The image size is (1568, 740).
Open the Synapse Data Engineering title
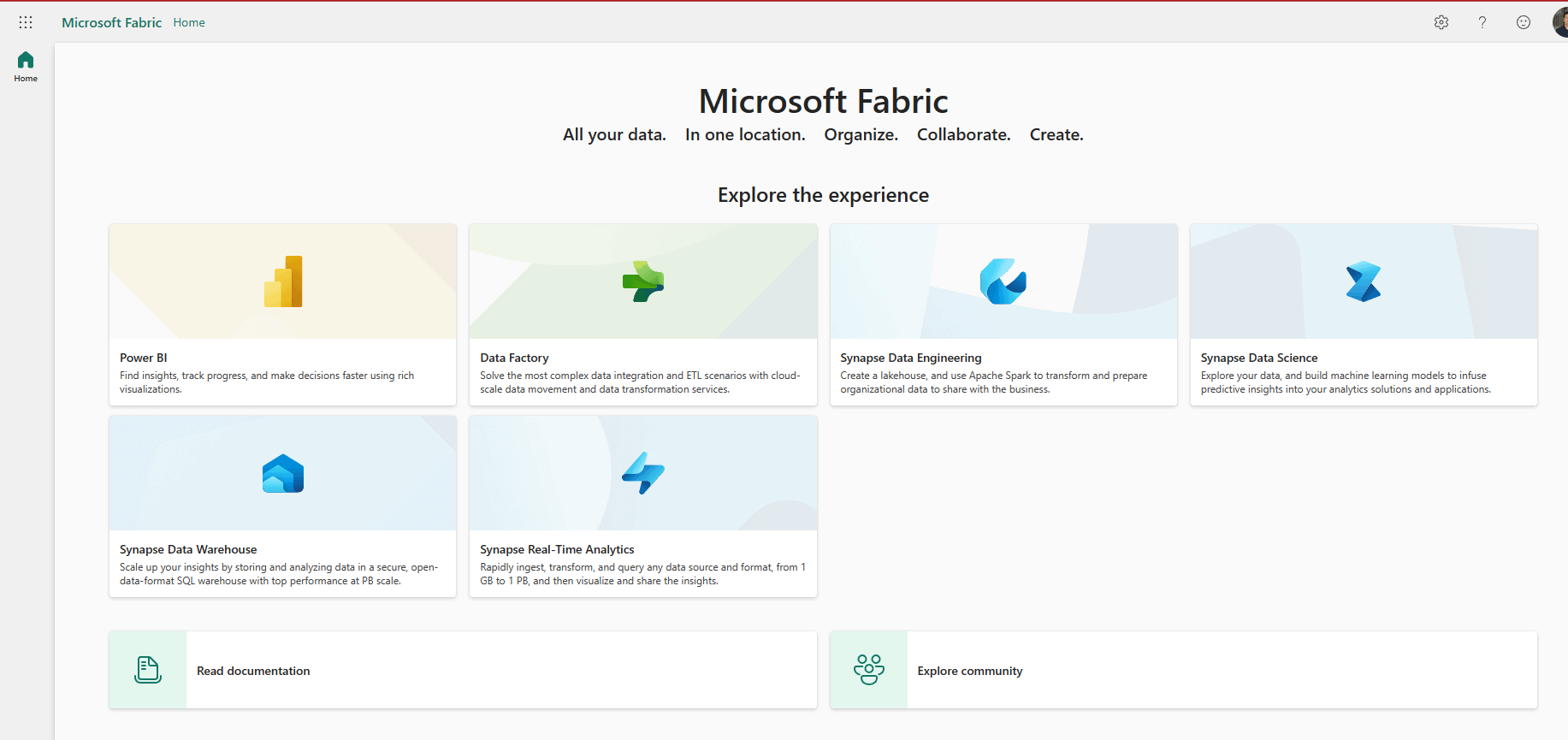(911, 358)
